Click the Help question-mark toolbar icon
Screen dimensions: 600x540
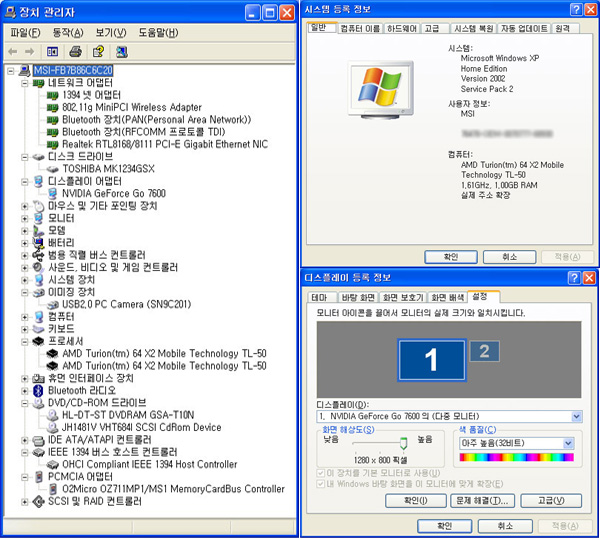(x=98, y=52)
